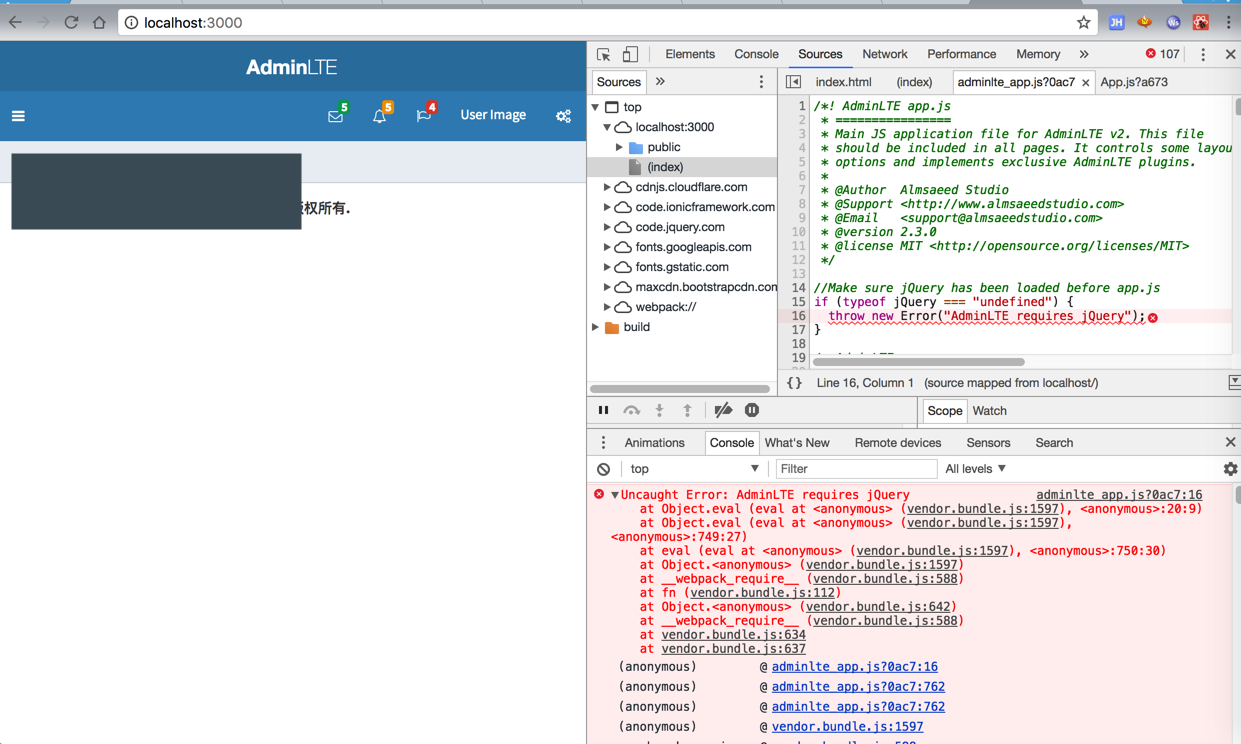Click the pretty print braces icon
This screenshot has width=1241, height=744.
pyautogui.click(x=794, y=383)
